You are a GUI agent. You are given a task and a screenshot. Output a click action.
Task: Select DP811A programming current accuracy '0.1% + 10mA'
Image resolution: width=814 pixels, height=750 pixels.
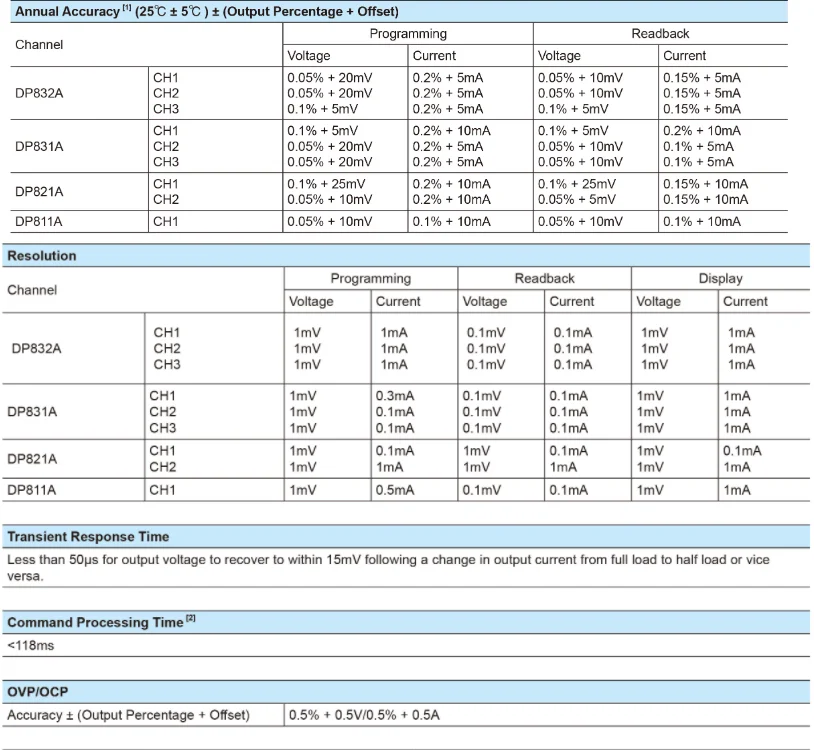[x=451, y=222]
